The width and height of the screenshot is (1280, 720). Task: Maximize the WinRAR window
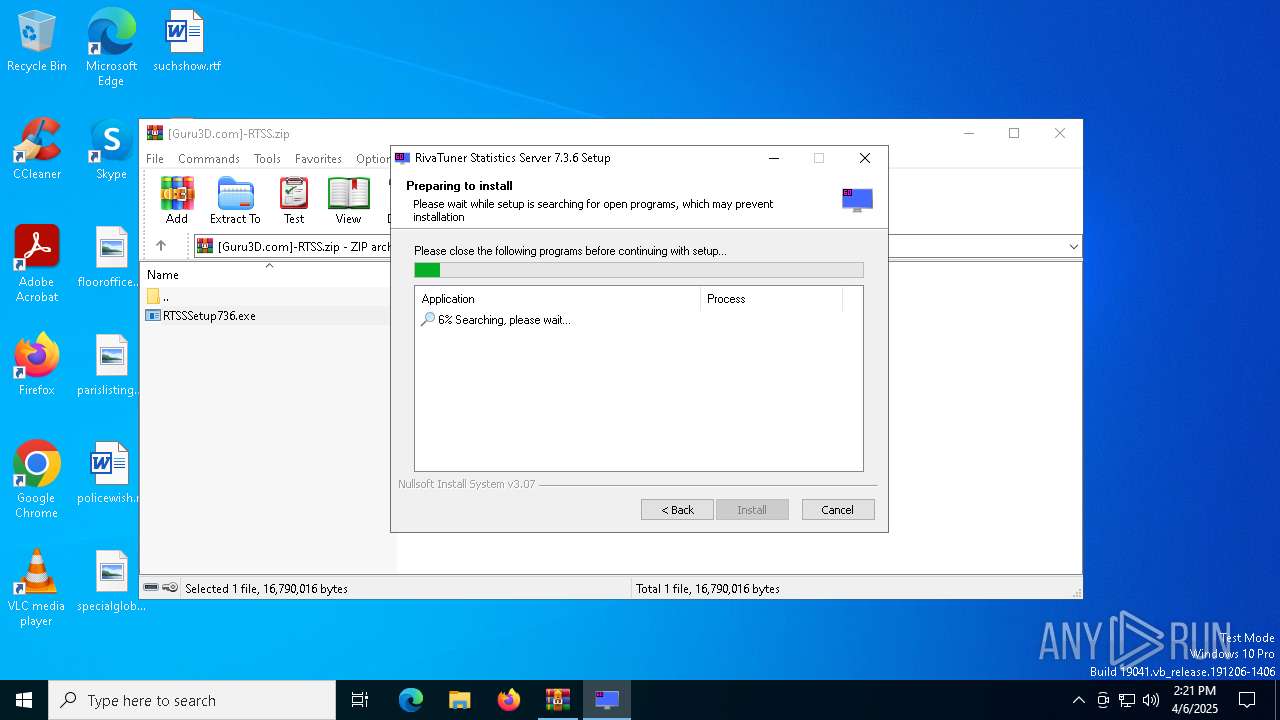click(x=1014, y=133)
